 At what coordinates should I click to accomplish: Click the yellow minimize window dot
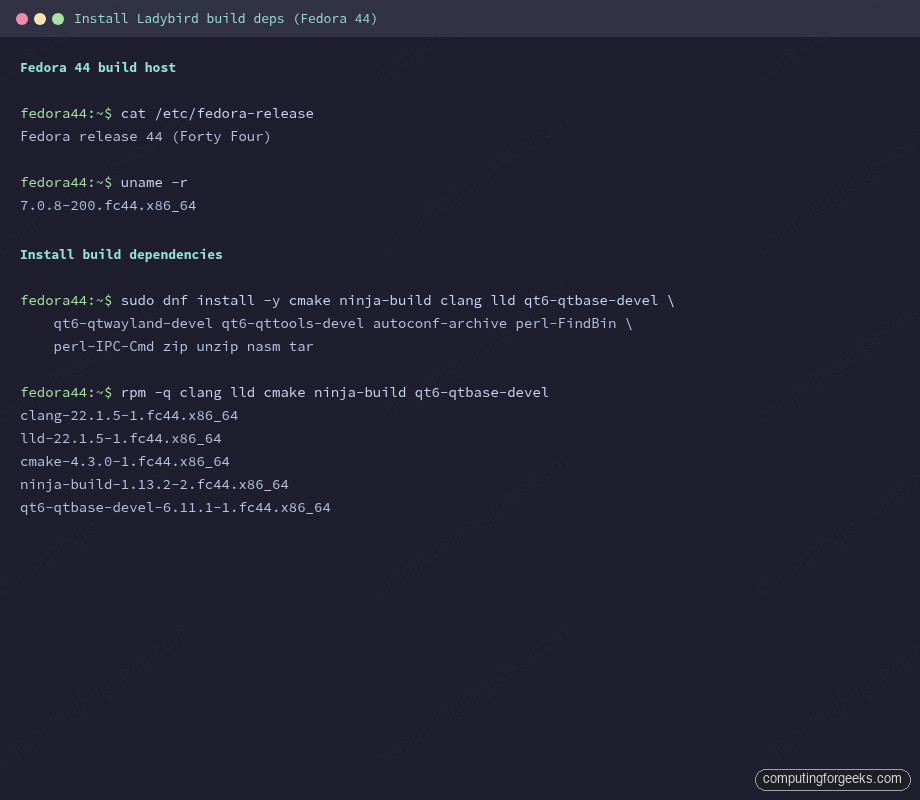point(40,19)
